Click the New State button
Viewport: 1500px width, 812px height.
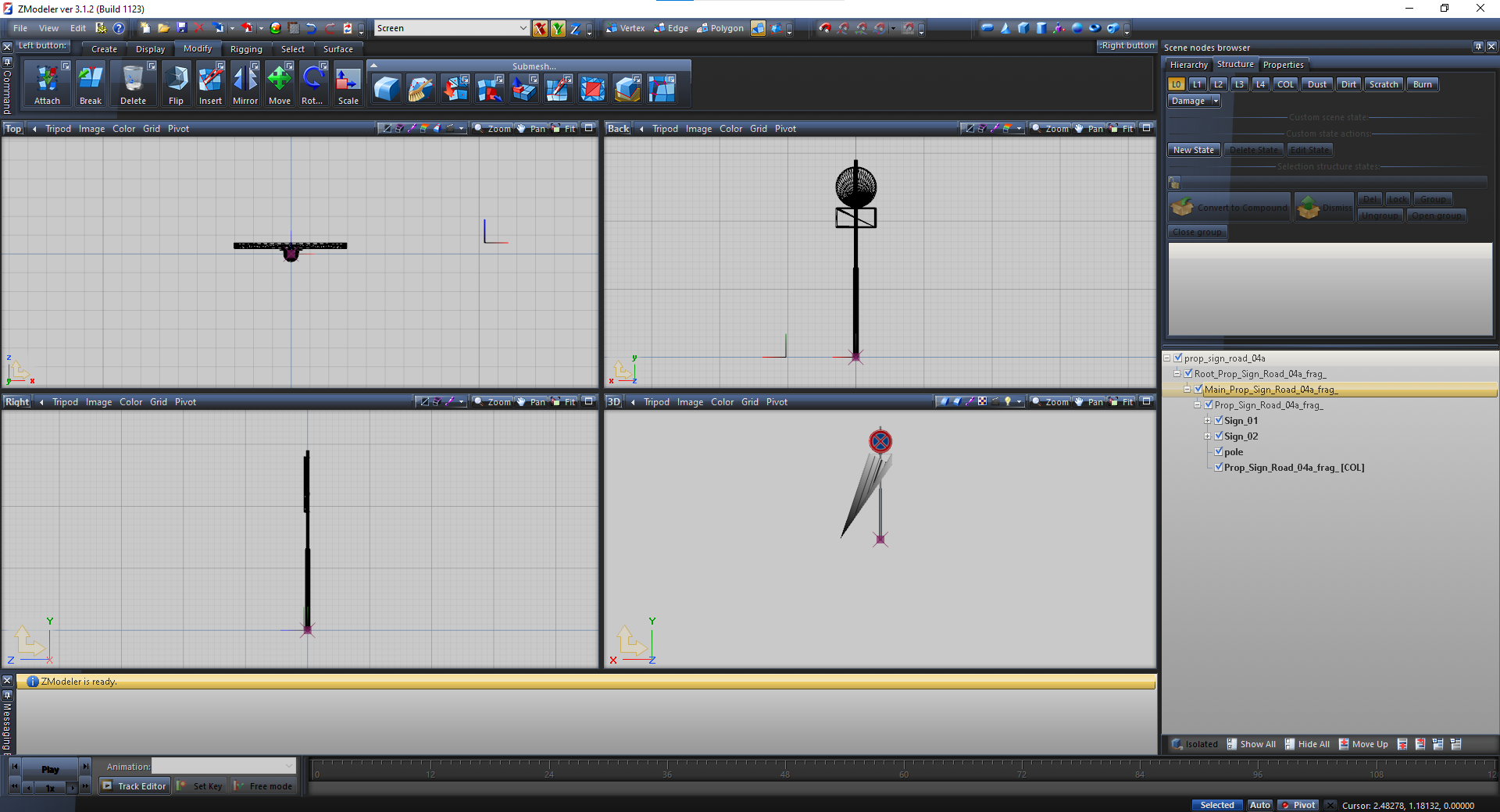1194,150
